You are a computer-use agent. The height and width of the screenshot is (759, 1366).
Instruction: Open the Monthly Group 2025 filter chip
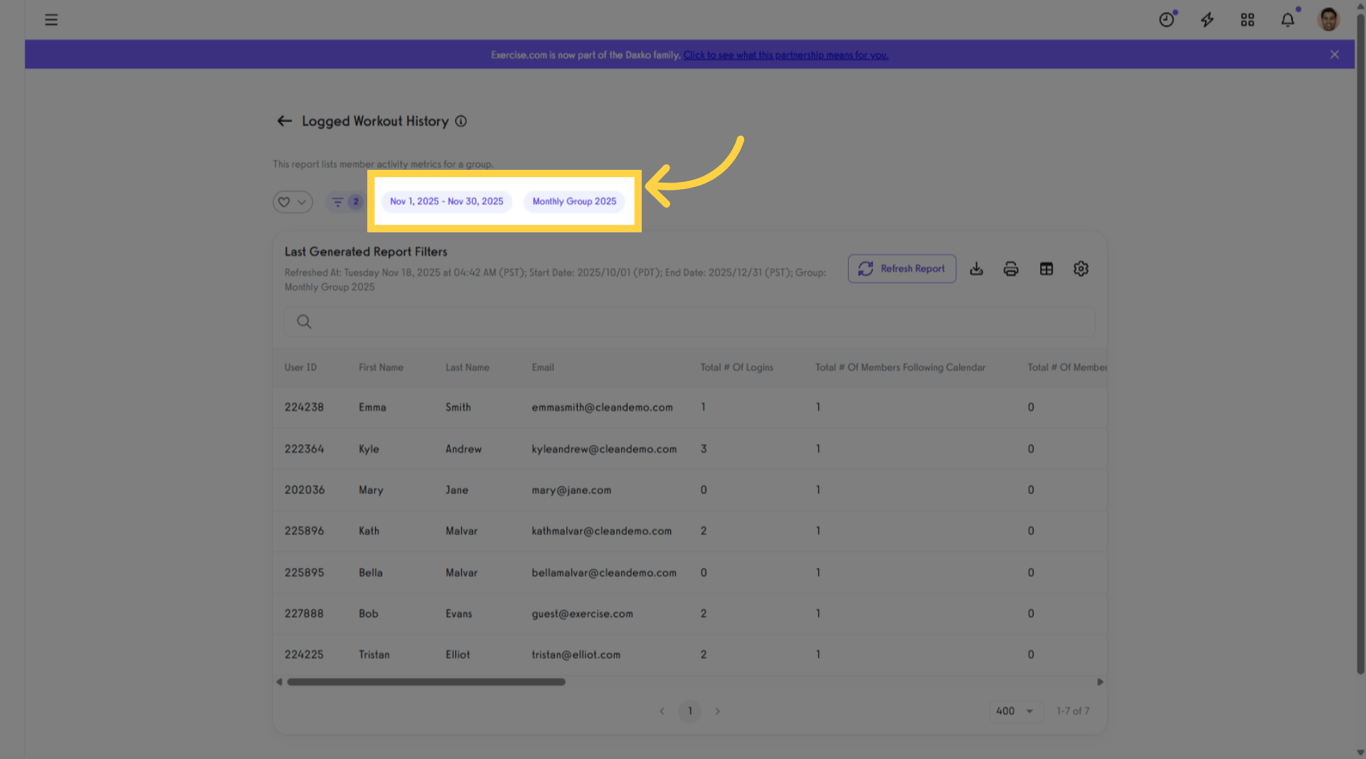(575, 202)
